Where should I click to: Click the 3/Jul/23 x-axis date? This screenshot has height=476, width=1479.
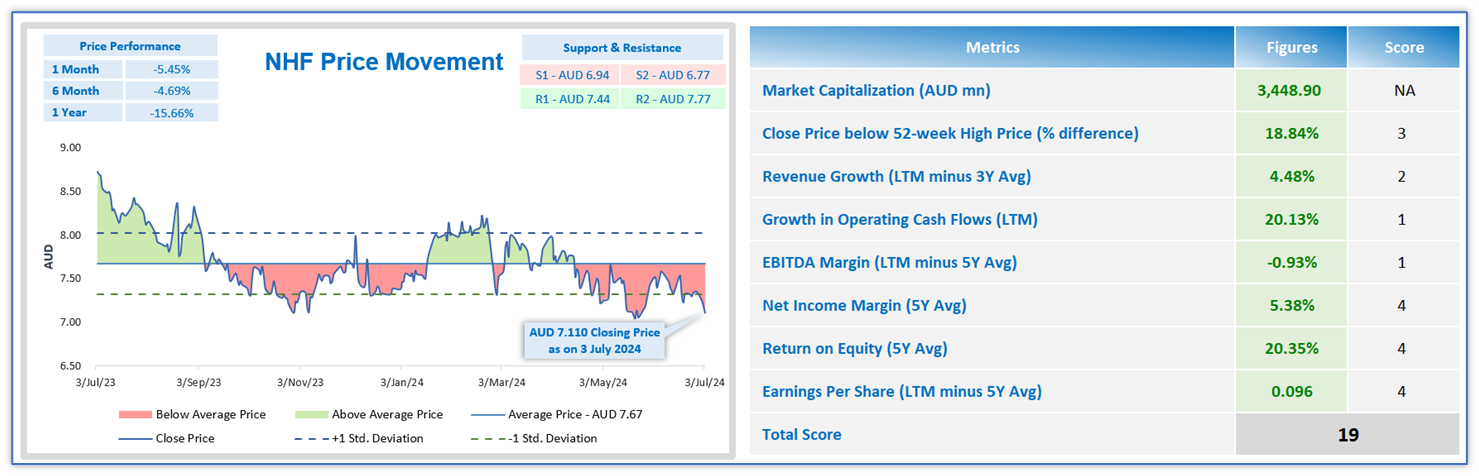pyautogui.click(x=96, y=382)
